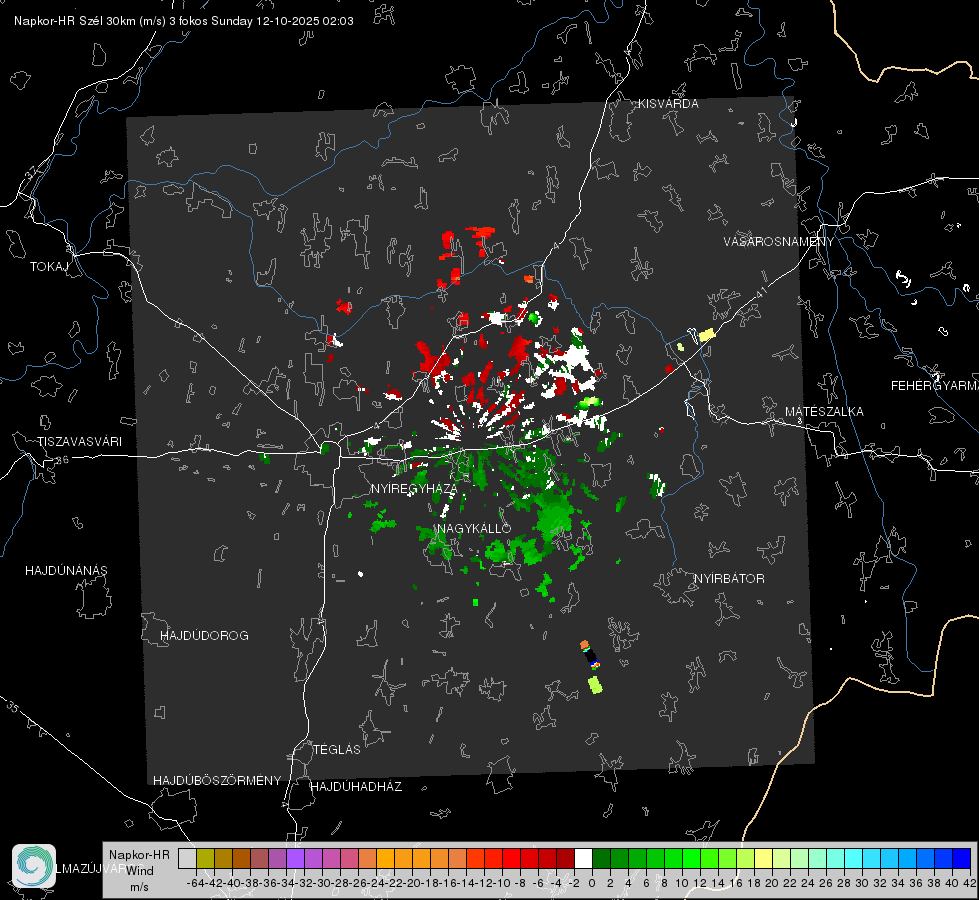The image size is (979, 900).
Task: Click the VÁSÁROSNAMÉNY town label
Action: point(779,242)
